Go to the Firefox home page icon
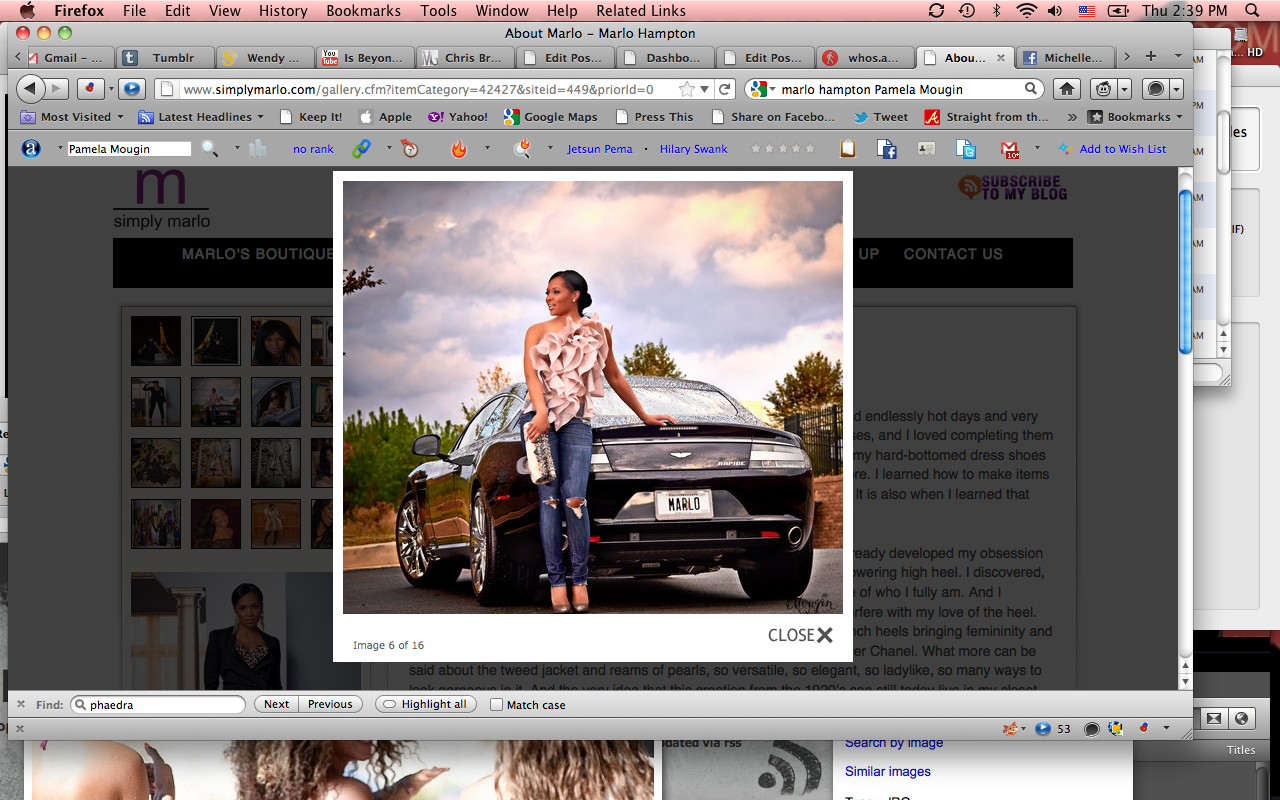 [x=1067, y=89]
